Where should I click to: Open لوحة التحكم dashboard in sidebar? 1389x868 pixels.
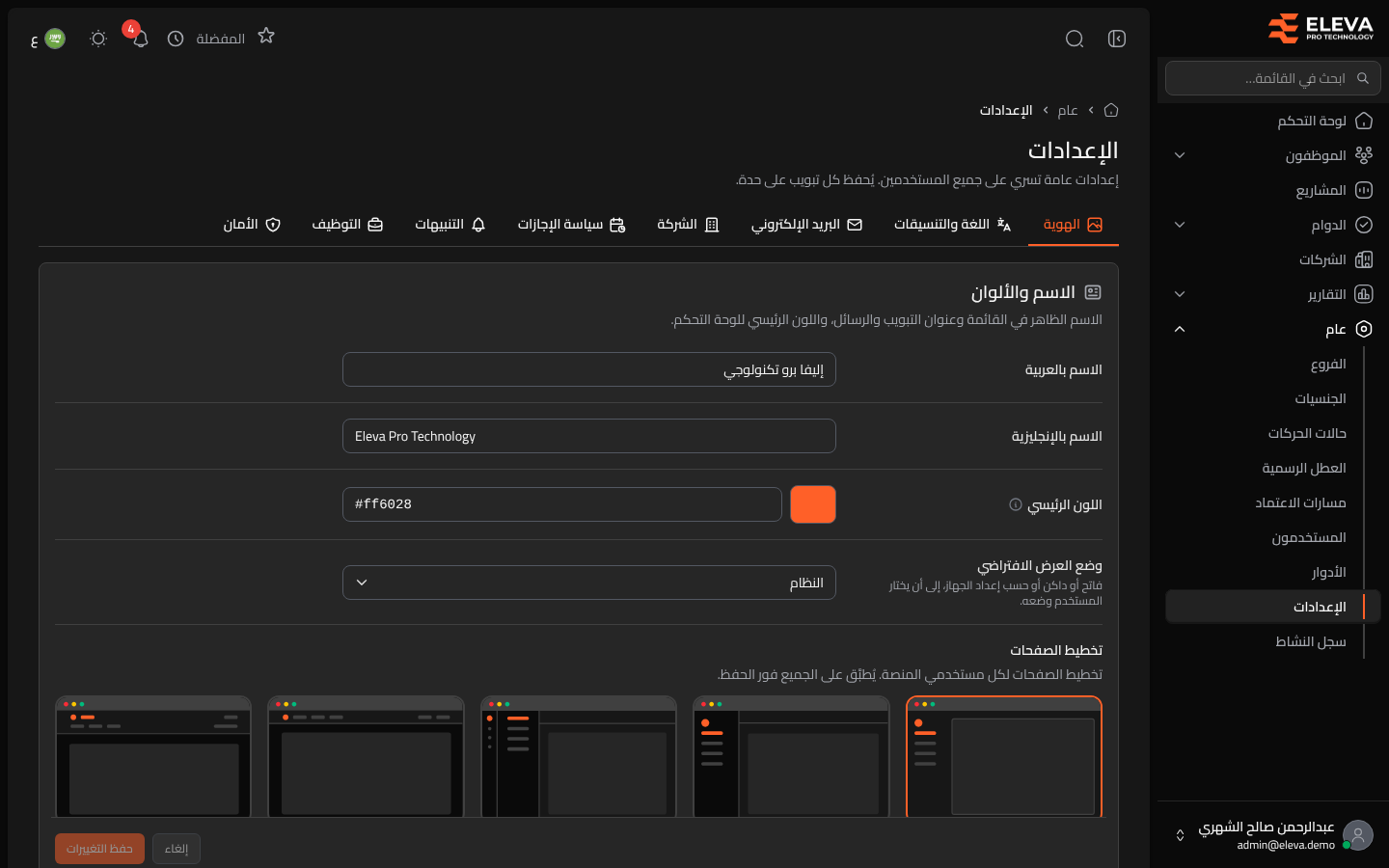tap(1273, 121)
